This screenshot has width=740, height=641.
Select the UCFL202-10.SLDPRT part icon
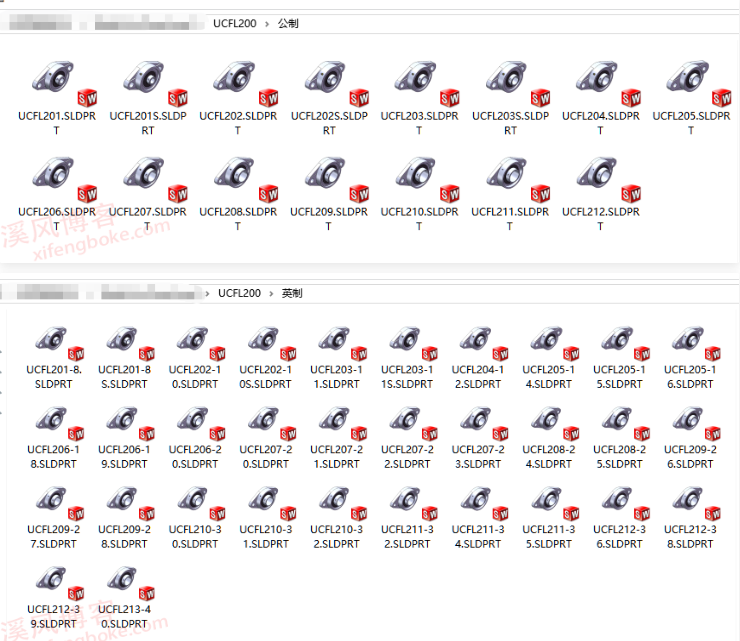click(x=201, y=344)
